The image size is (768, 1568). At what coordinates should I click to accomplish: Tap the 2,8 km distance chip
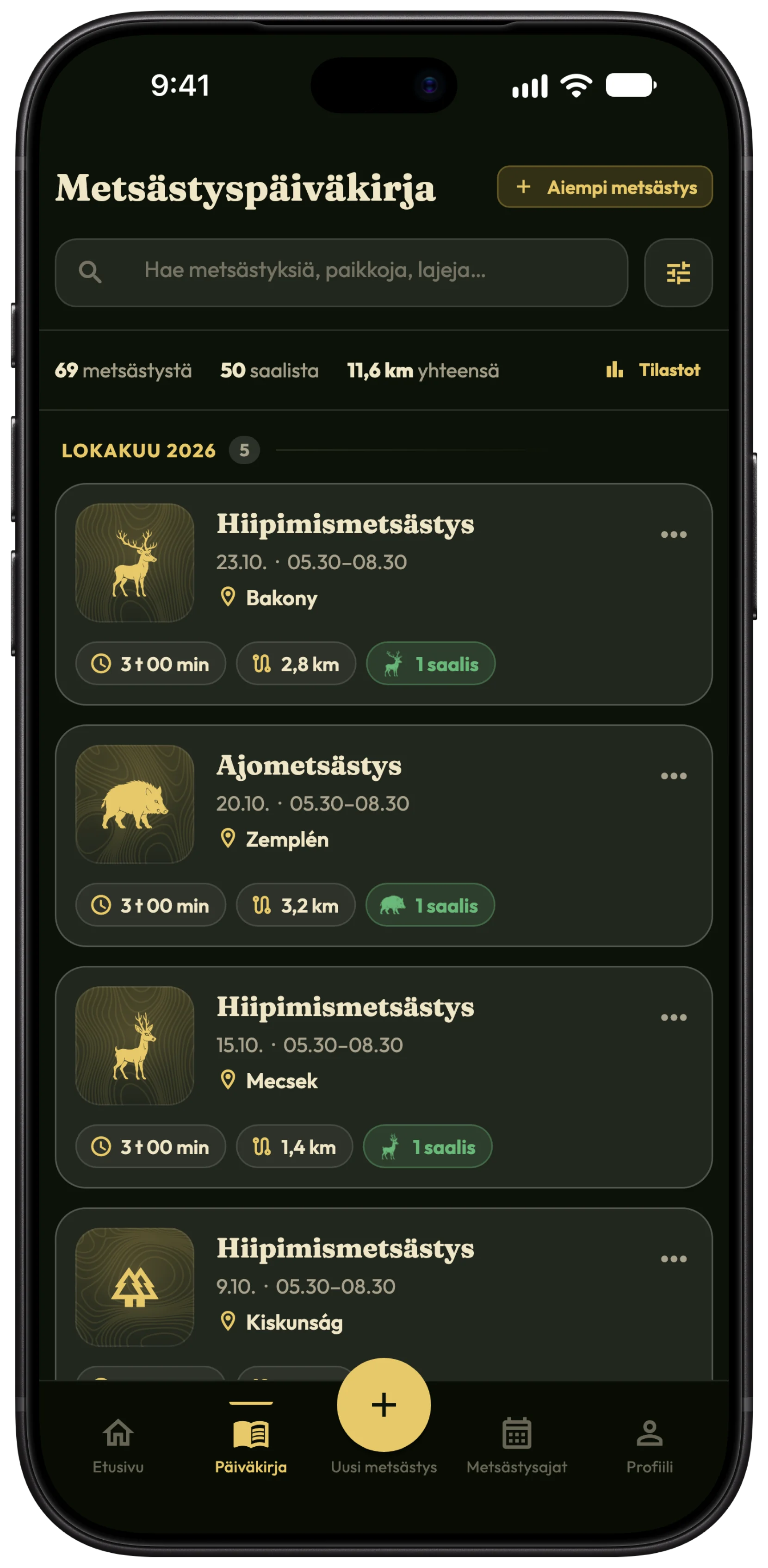pyautogui.click(x=296, y=664)
